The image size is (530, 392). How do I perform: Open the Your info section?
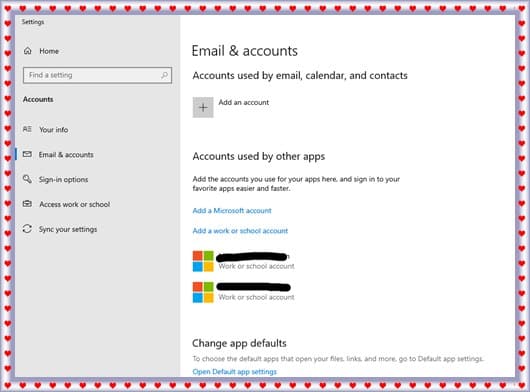53,130
